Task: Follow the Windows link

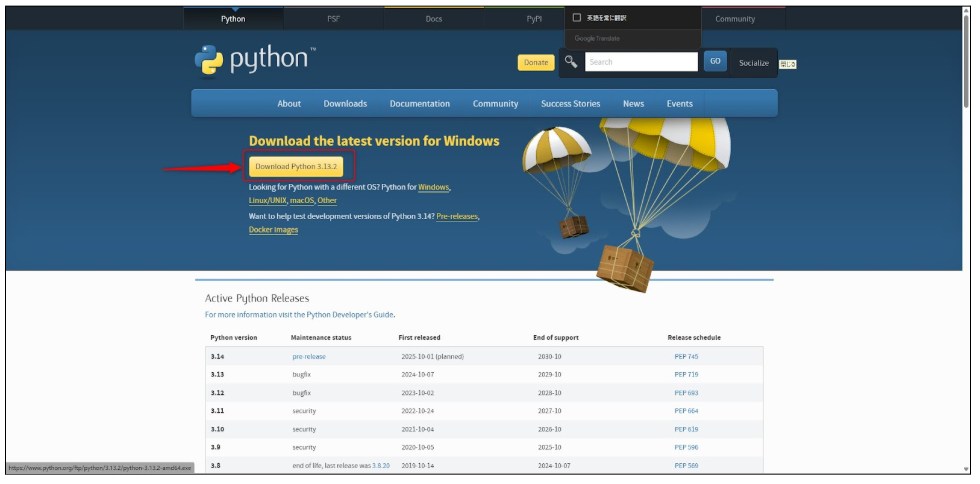Action: click(433, 187)
